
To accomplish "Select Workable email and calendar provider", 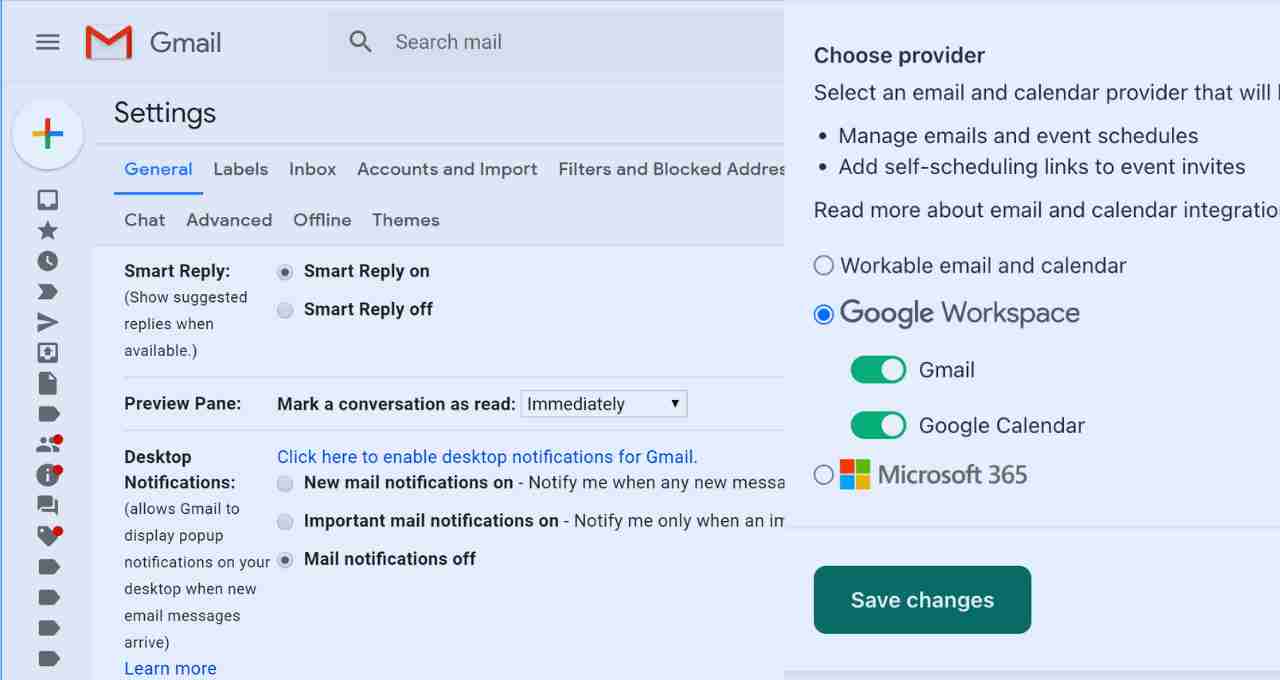I will pyautogui.click(x=823, y=266).
